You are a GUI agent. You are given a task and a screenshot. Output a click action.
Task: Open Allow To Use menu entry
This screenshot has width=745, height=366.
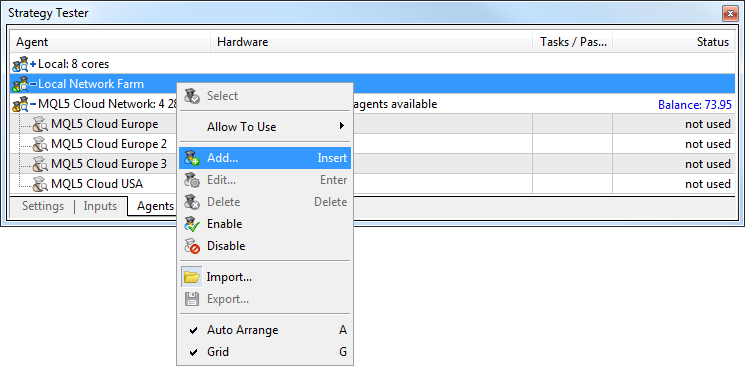point(265,127)
